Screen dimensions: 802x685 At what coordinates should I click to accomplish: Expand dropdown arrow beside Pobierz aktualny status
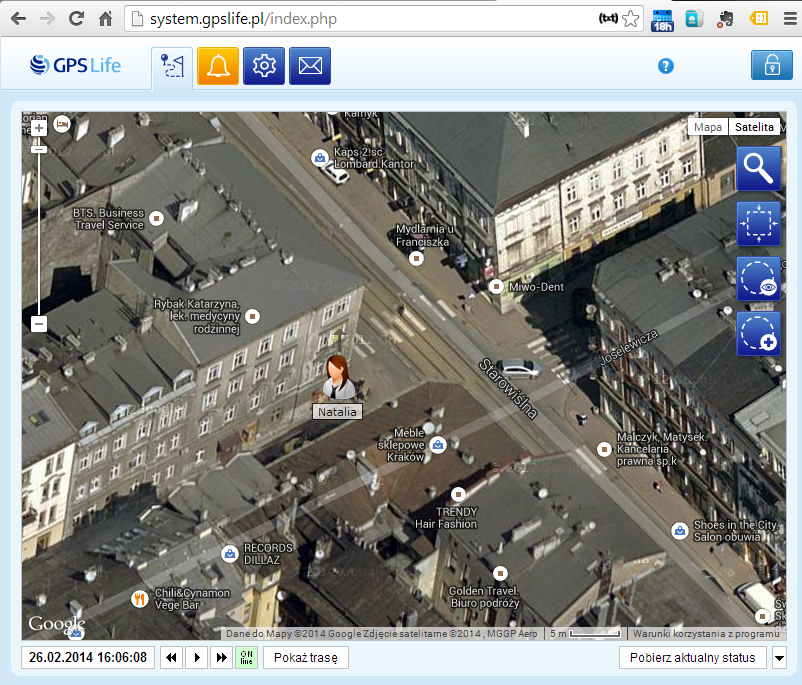pyautogui.click(x=780, y=658)
